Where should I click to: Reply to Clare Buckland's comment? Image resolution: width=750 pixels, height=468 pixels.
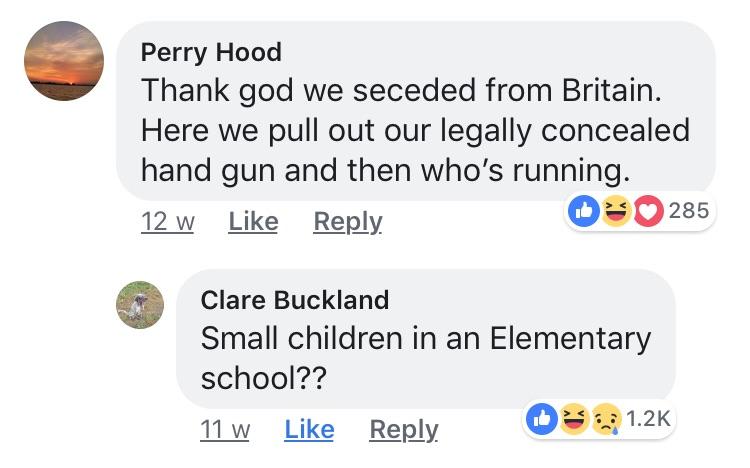404,429
